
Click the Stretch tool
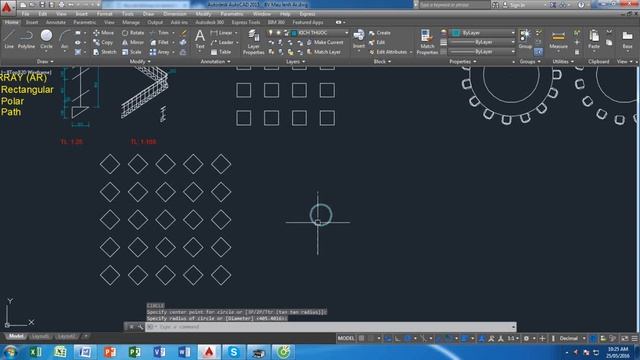pos(104,52)
